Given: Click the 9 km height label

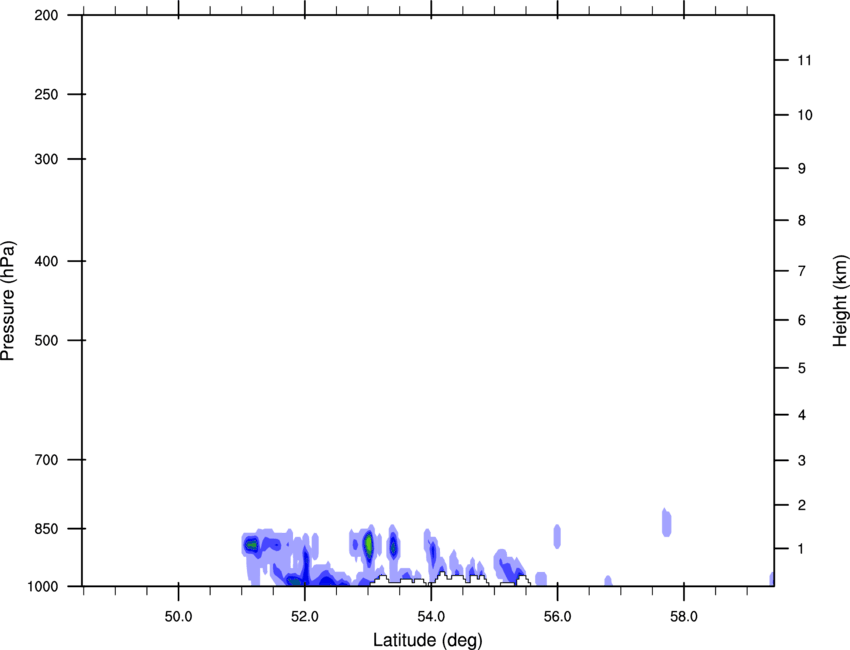Looking at the screenshot, I should pos(802,169).
